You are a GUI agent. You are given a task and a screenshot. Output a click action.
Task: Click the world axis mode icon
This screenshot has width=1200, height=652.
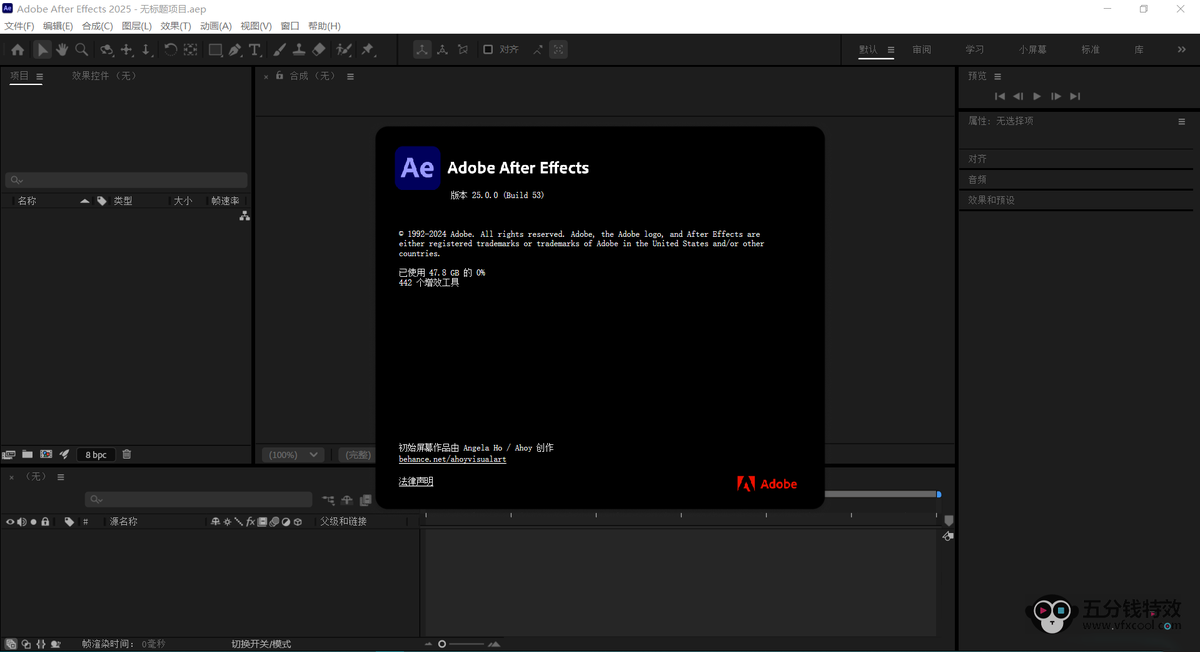(x=442, y=49)
